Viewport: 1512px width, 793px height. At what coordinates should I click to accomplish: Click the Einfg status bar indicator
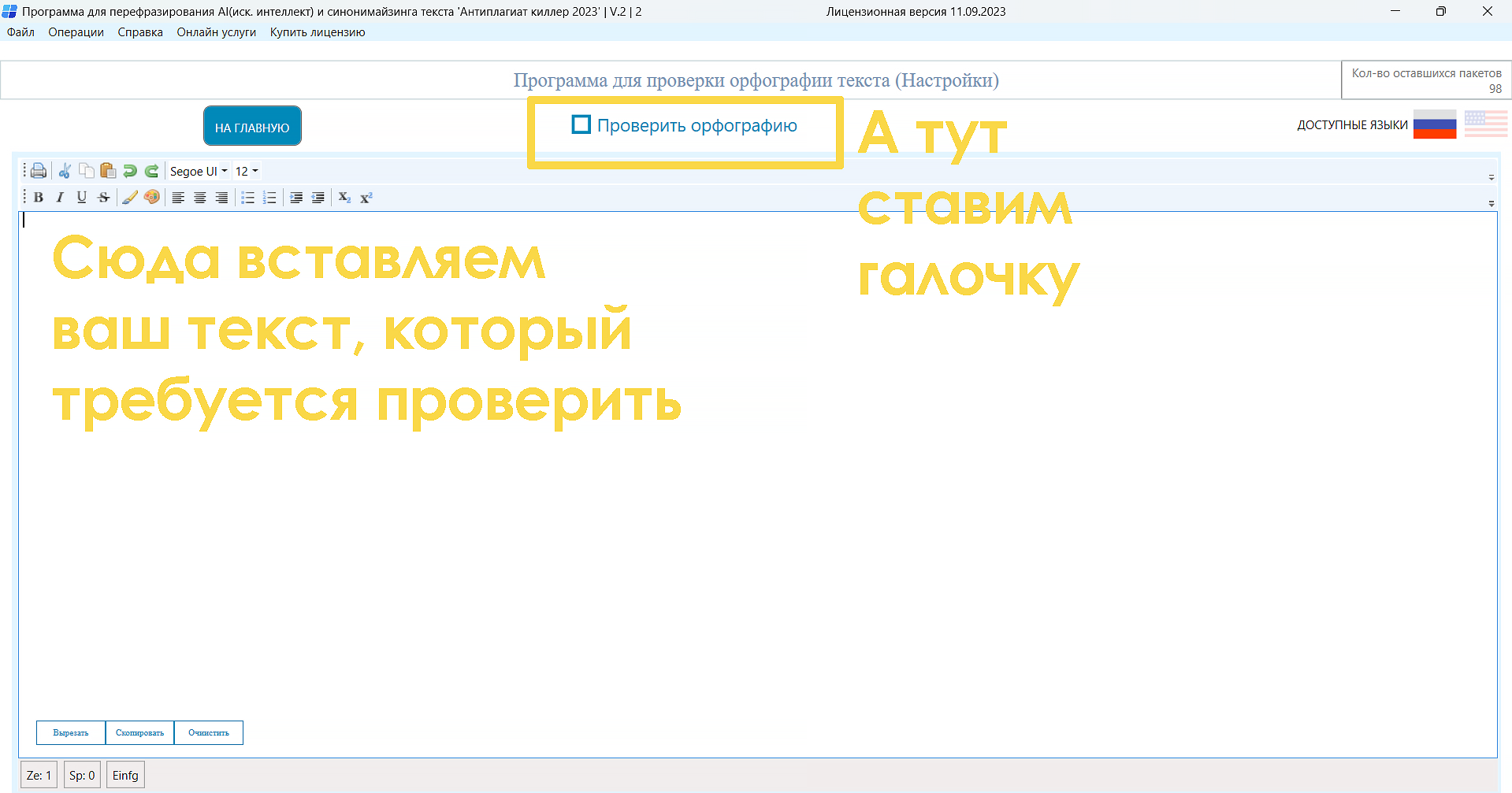click(x=125, y=776)
